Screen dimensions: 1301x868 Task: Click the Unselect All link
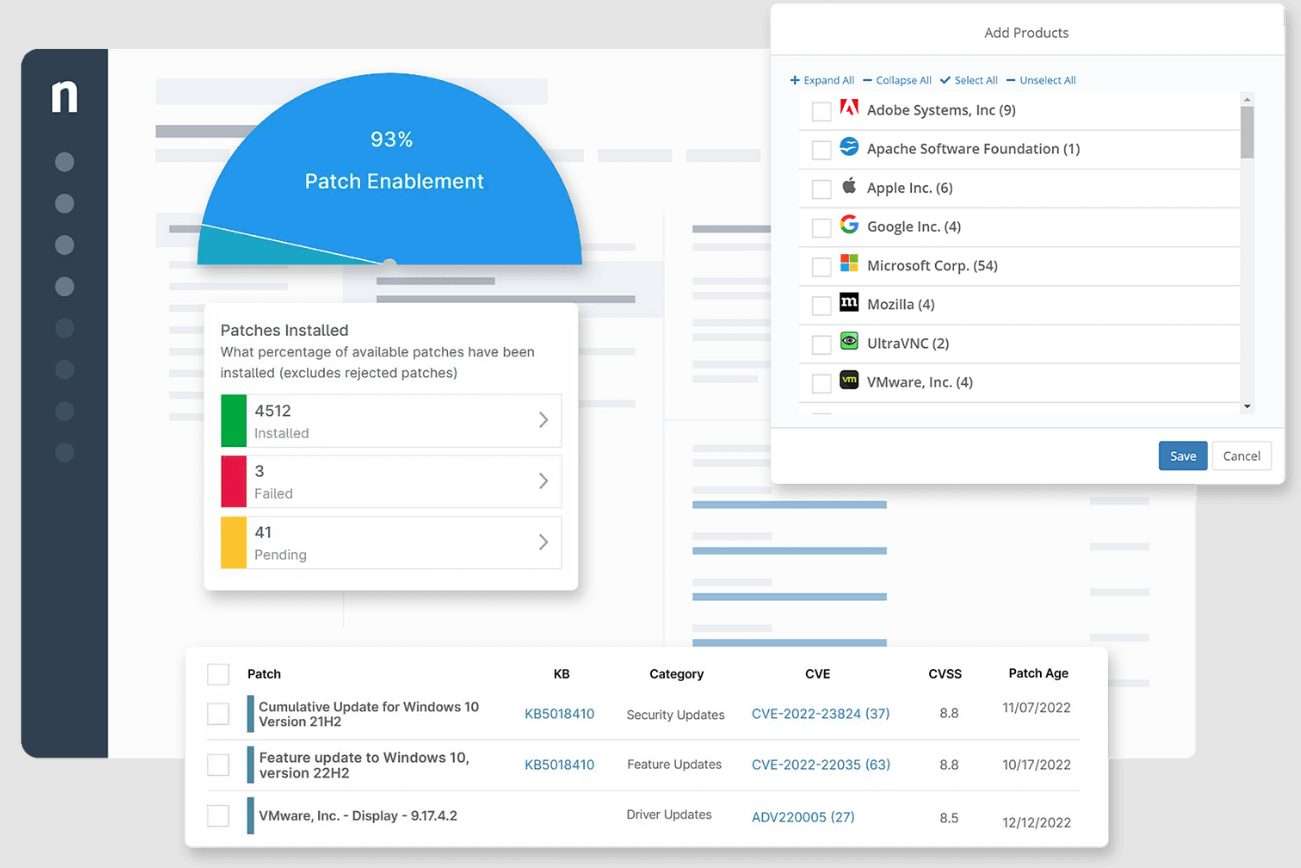[1041, 80]
